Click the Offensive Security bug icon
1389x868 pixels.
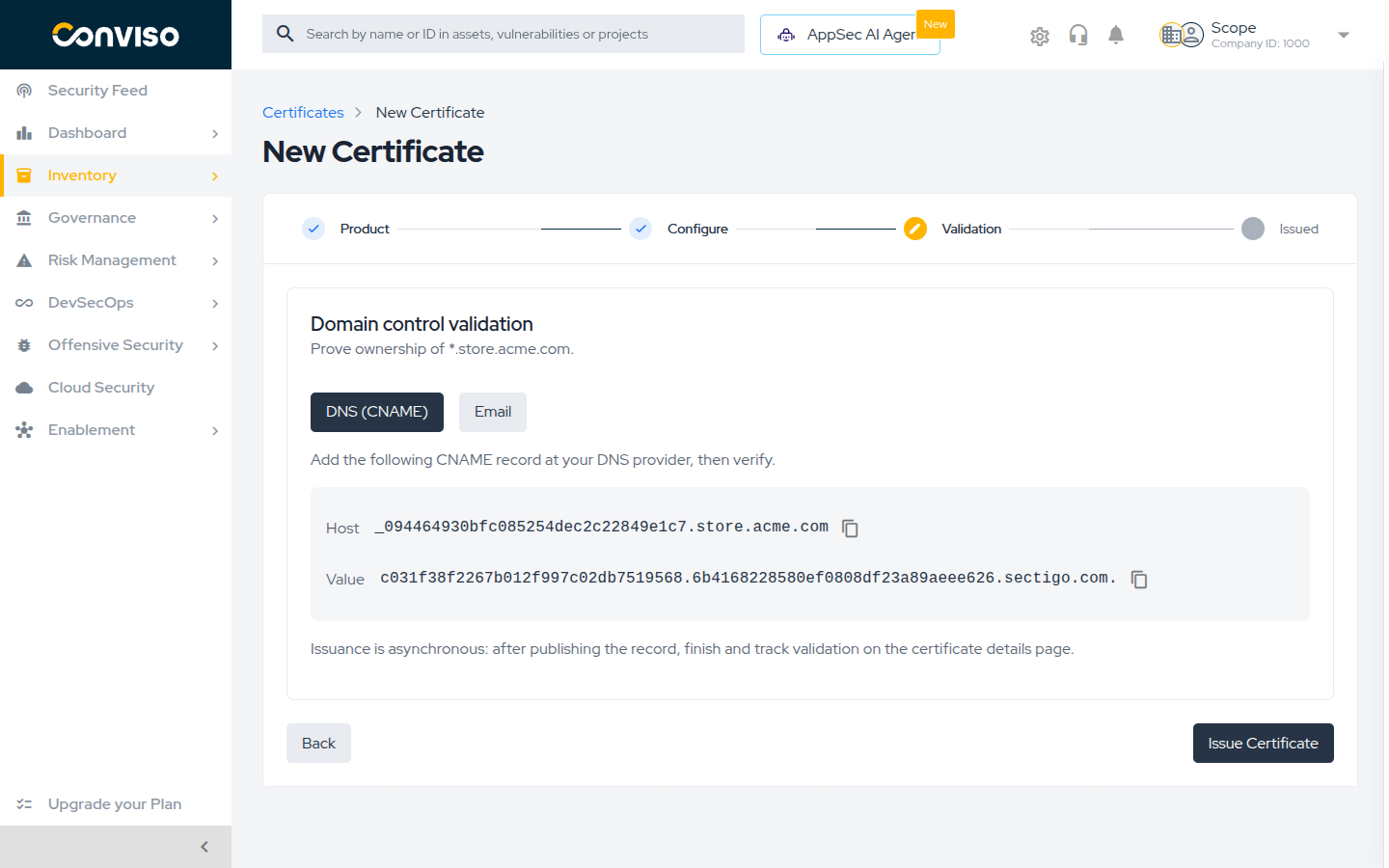click(24, 345)
